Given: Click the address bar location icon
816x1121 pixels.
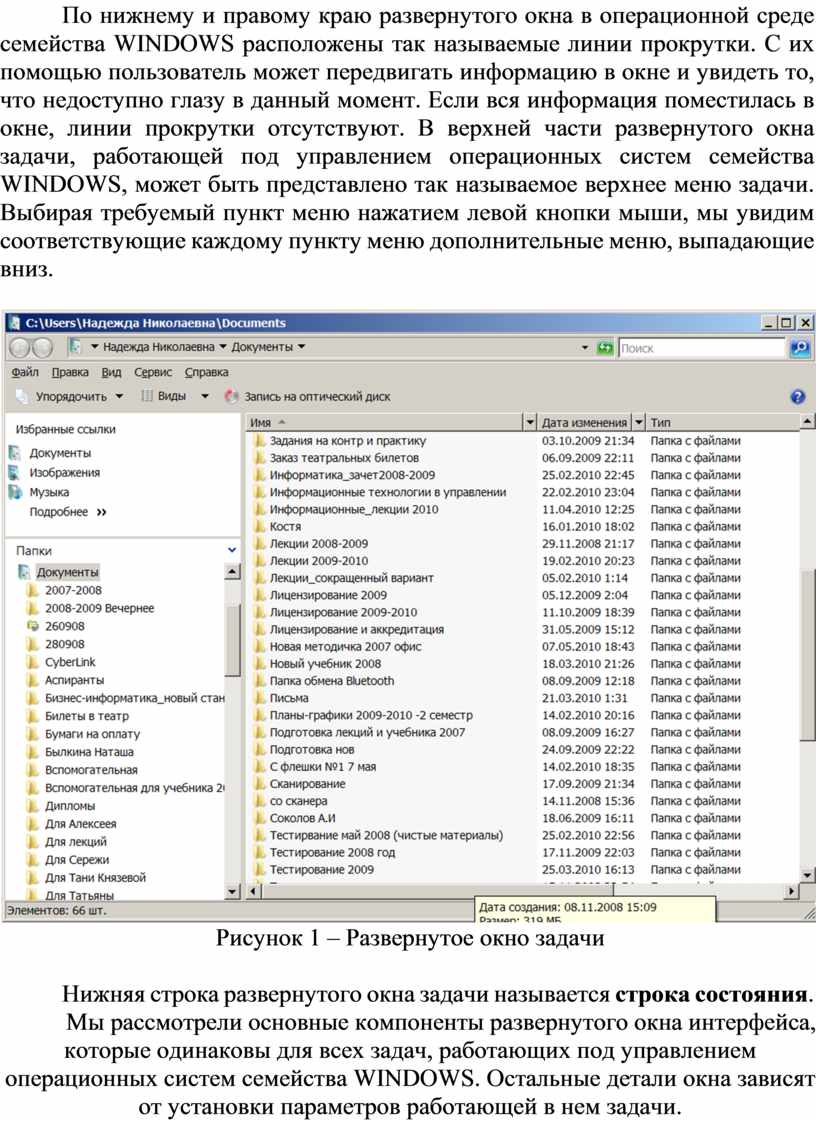Looking at the screenshot, I should [x=74, y=347].
